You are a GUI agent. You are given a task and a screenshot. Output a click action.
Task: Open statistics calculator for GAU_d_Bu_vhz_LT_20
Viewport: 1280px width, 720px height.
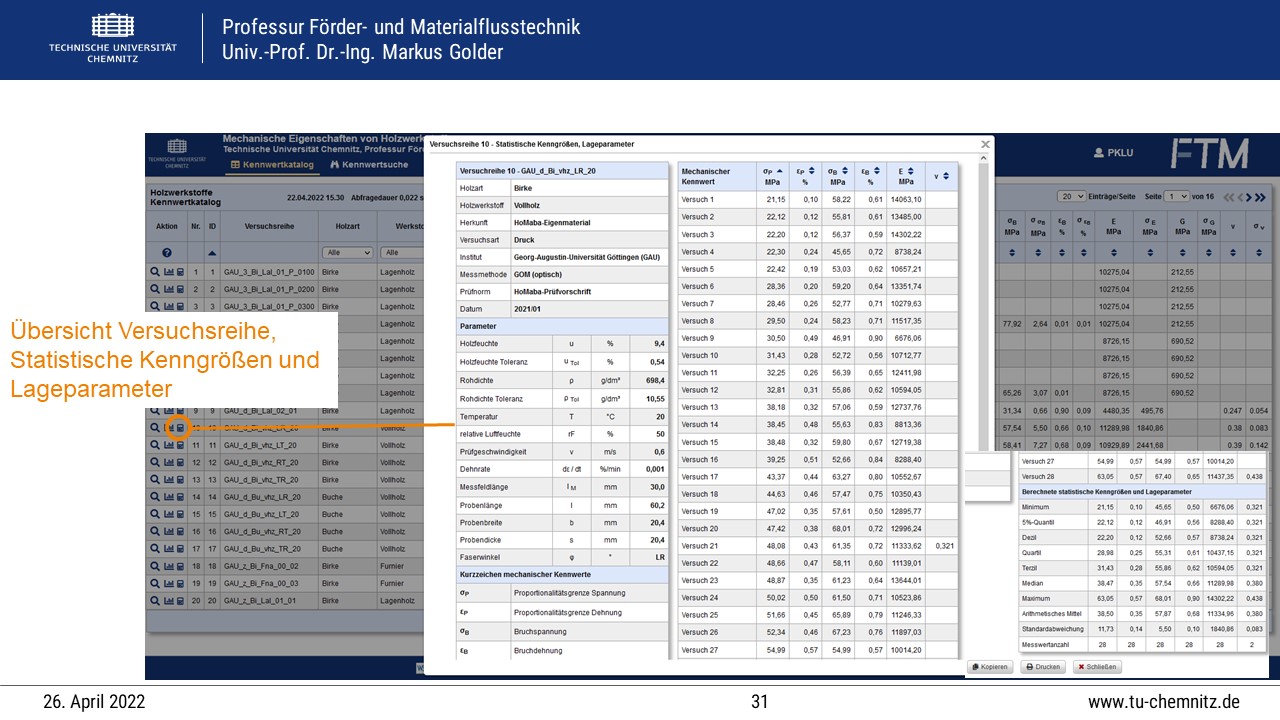180,513
